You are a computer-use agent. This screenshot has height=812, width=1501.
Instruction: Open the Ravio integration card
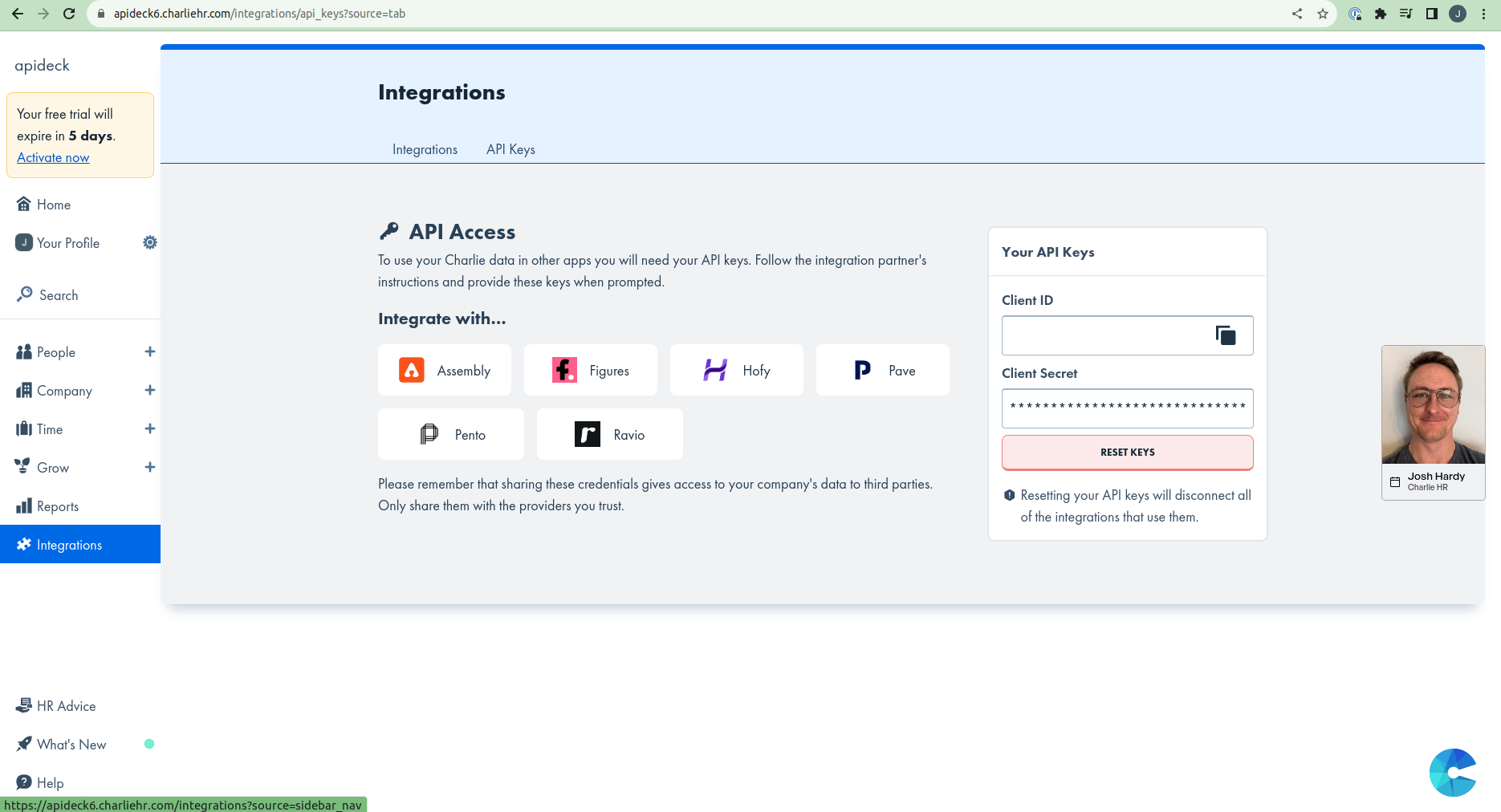(x=610, y=434)
